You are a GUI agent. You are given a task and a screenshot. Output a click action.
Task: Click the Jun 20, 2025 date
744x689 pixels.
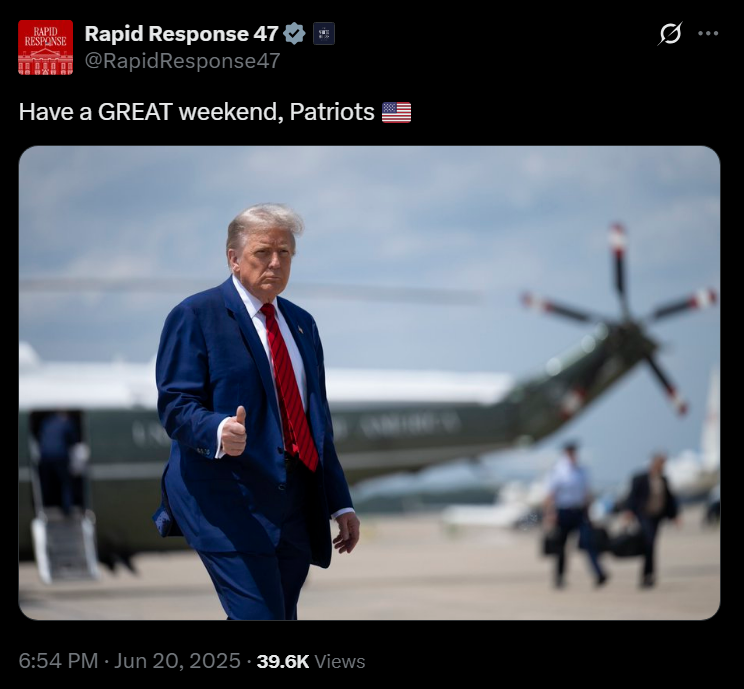click(x=177, y=661)
